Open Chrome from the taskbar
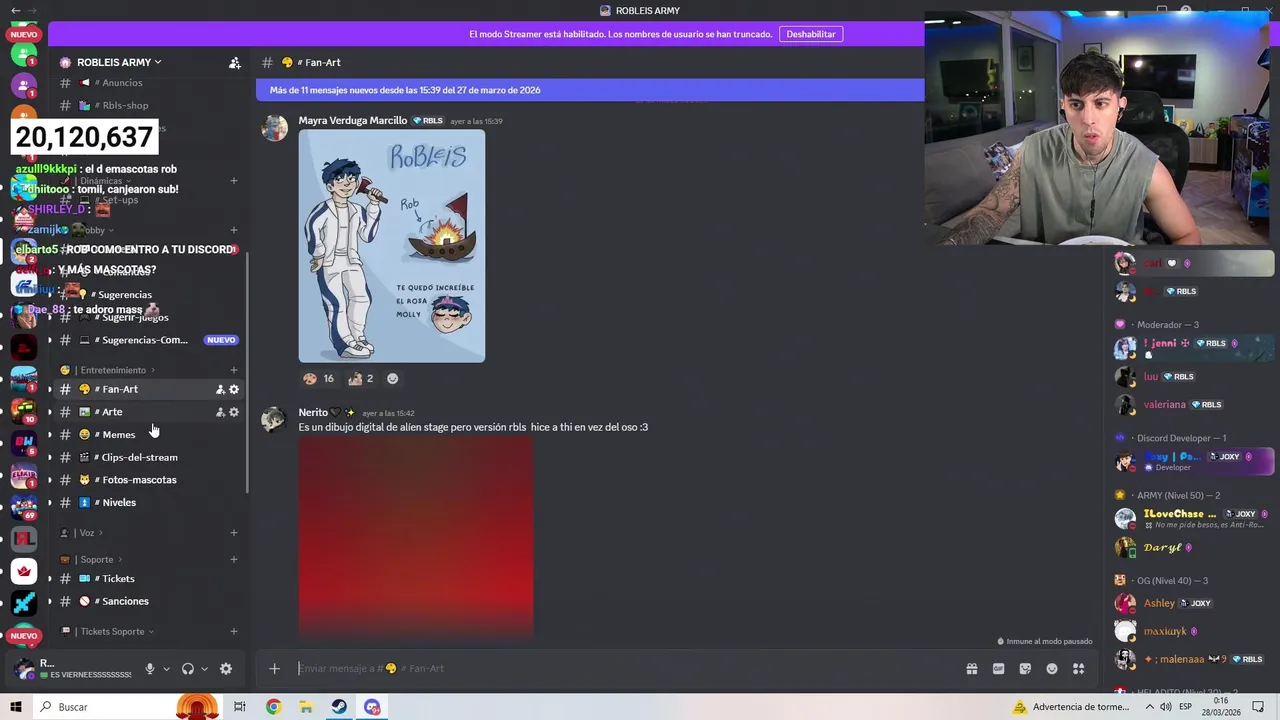 tap(273, 707)
